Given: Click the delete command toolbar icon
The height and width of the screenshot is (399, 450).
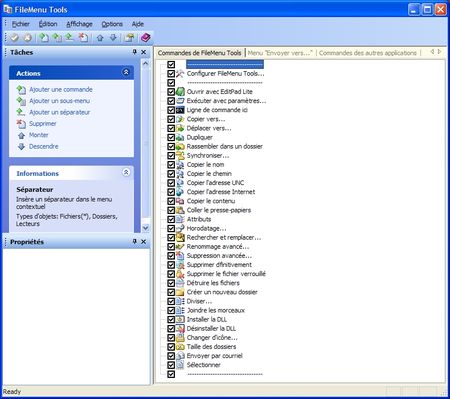Looking at the screenshot, I should pyautogui.click(x=83, y=38).
